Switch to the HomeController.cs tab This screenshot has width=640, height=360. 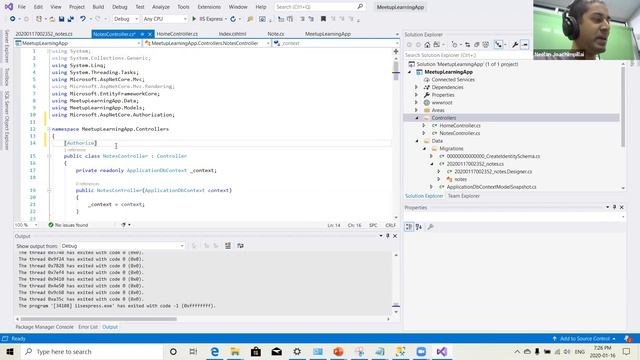point(177,34)
